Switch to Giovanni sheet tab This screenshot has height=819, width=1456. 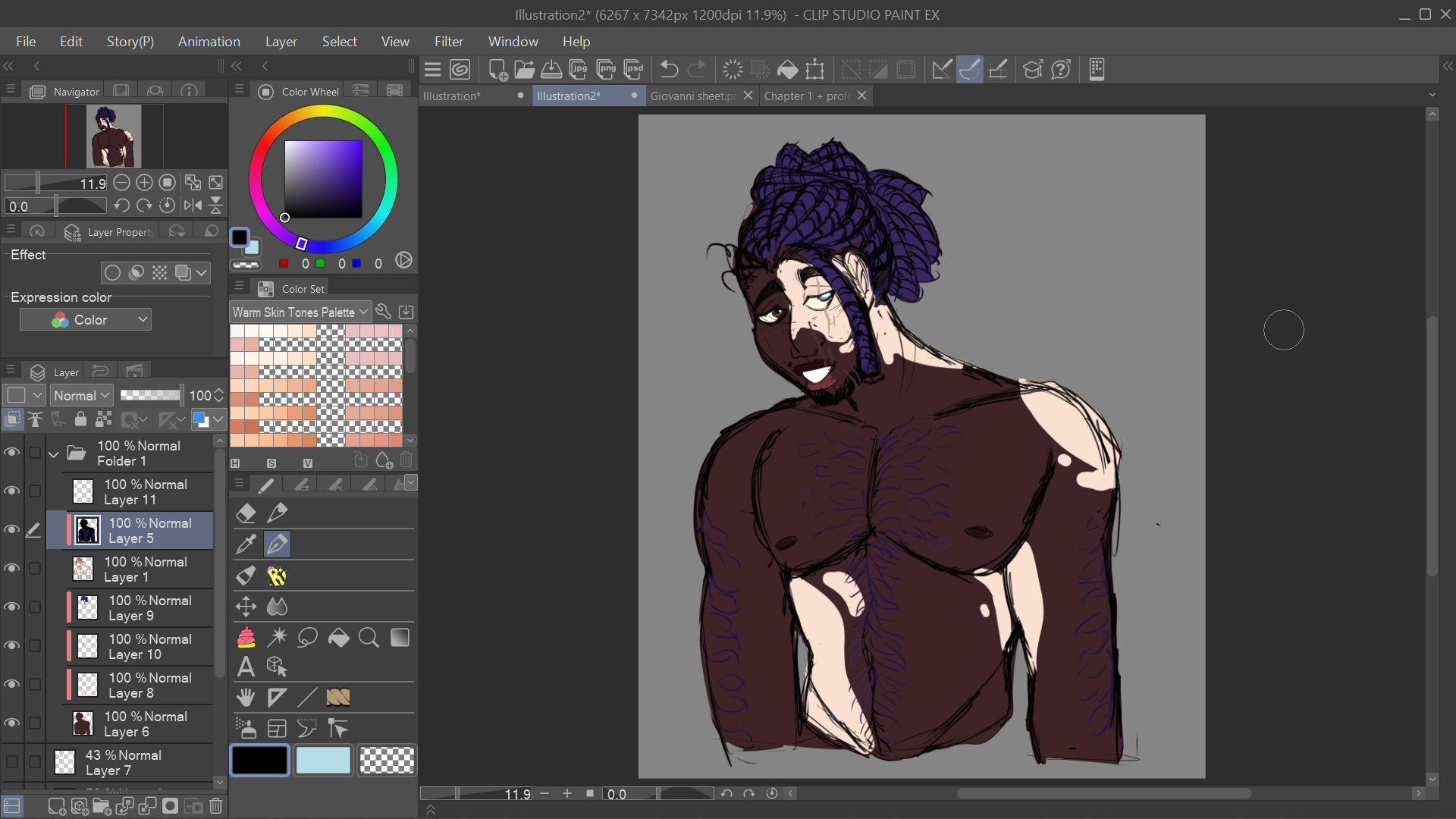692,96
